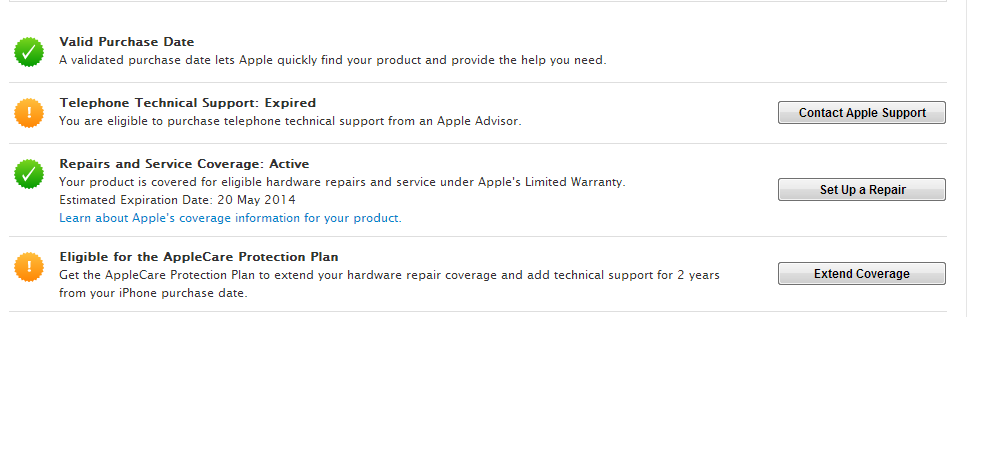Click the orange alert icon beside AppleCare Protection Plan
Screen dimensions: 994x460
(29, 266)
